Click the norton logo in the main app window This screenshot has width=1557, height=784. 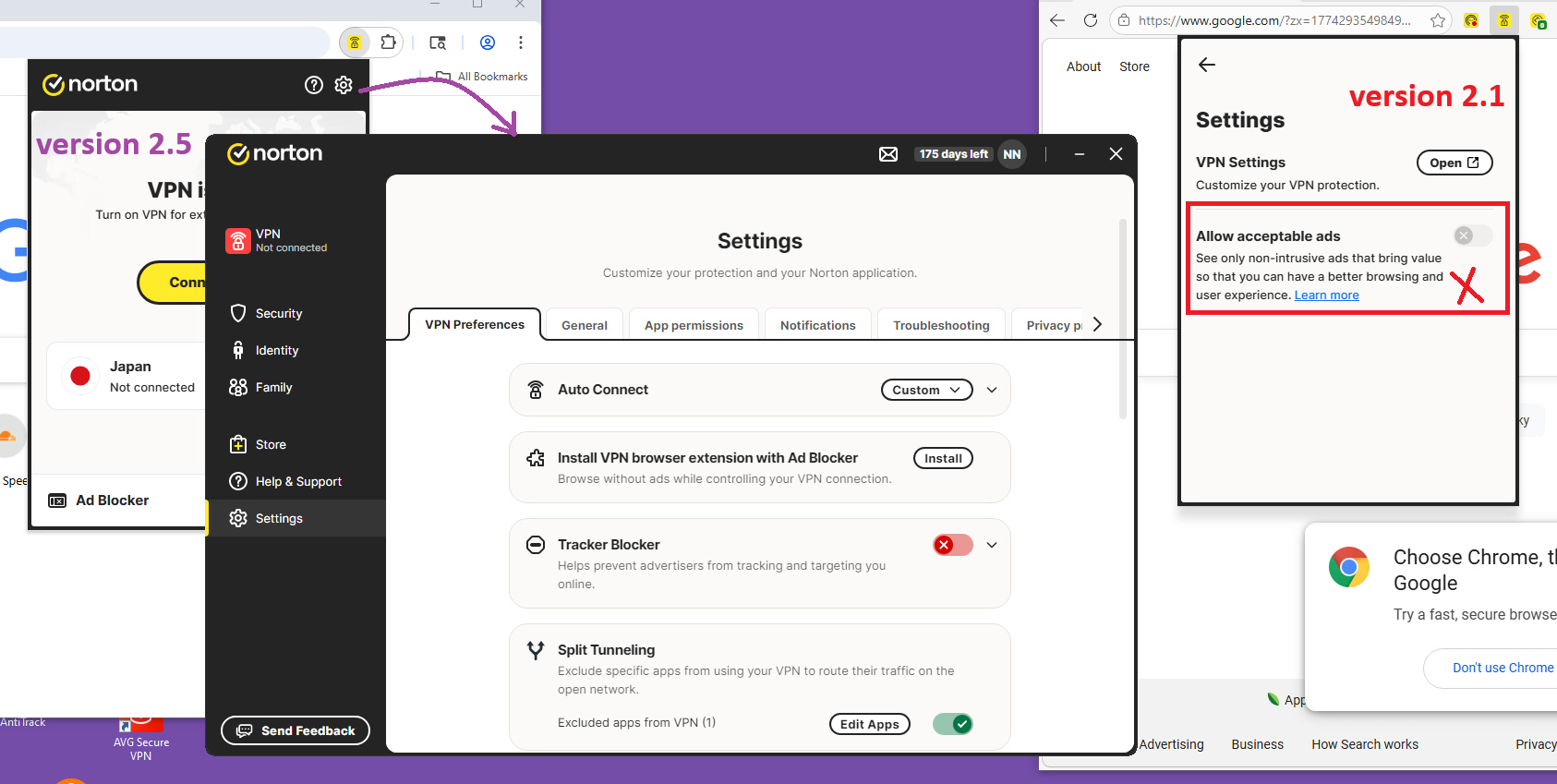coord(275,153)
